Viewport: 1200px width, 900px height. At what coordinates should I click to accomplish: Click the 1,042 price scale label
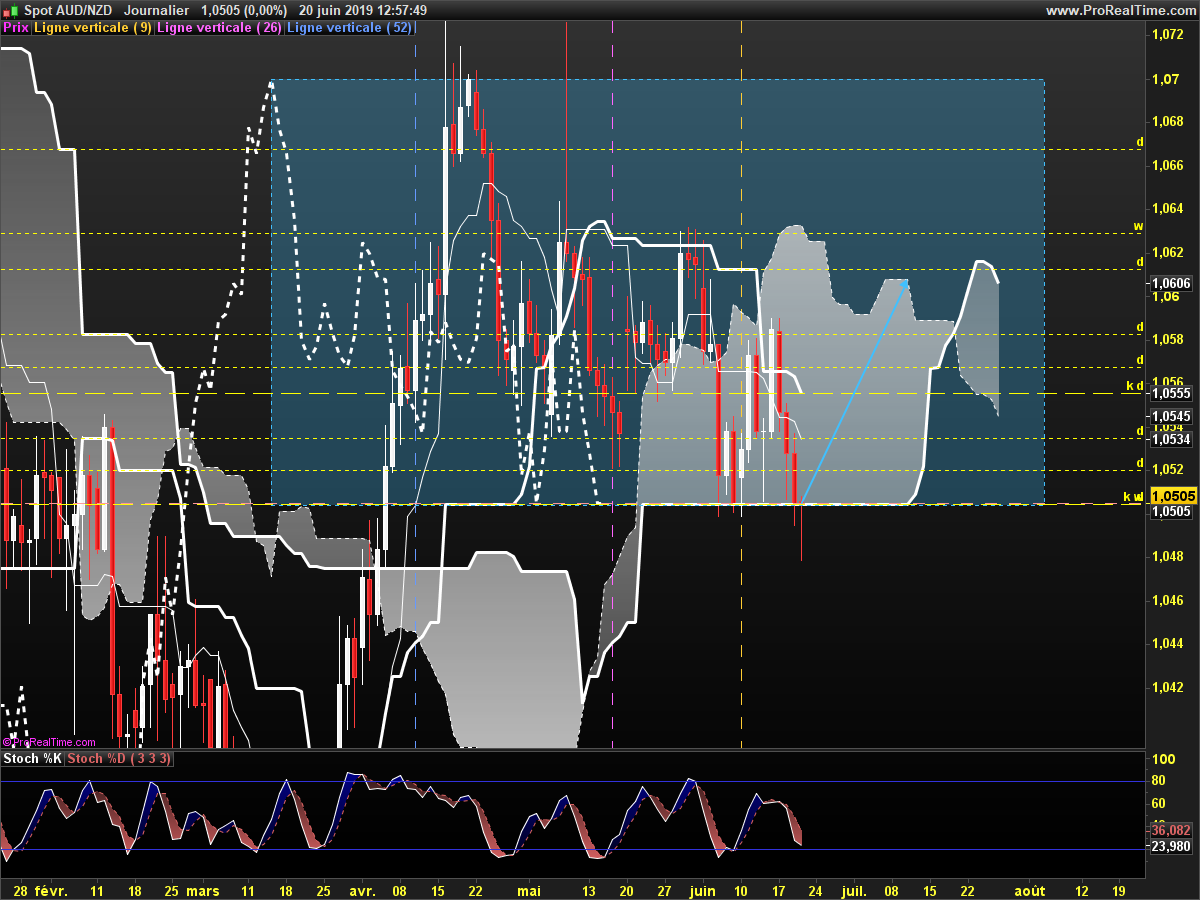click(x=1167, y=687)
